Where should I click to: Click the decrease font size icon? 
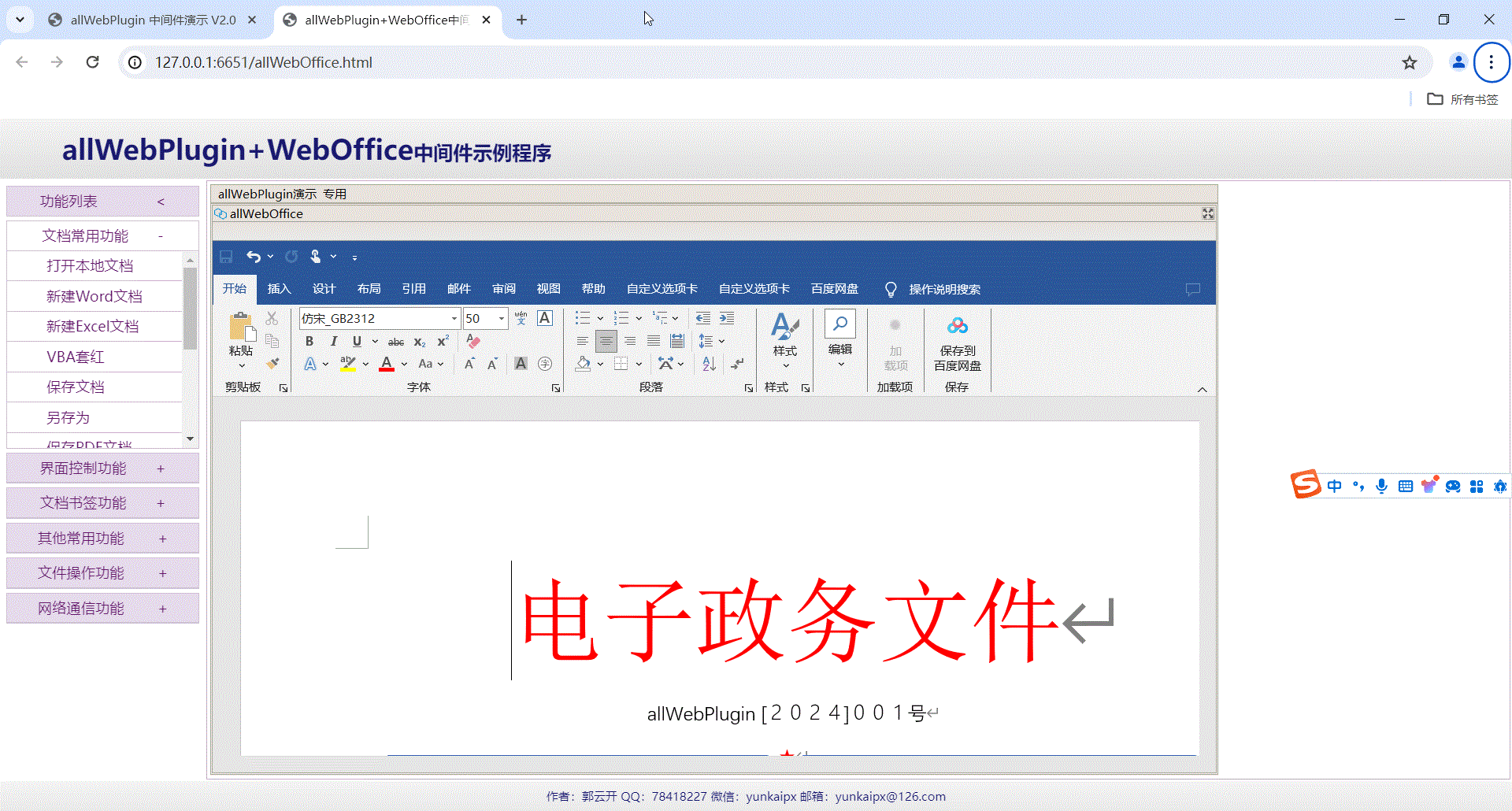[x=492, y=364]
